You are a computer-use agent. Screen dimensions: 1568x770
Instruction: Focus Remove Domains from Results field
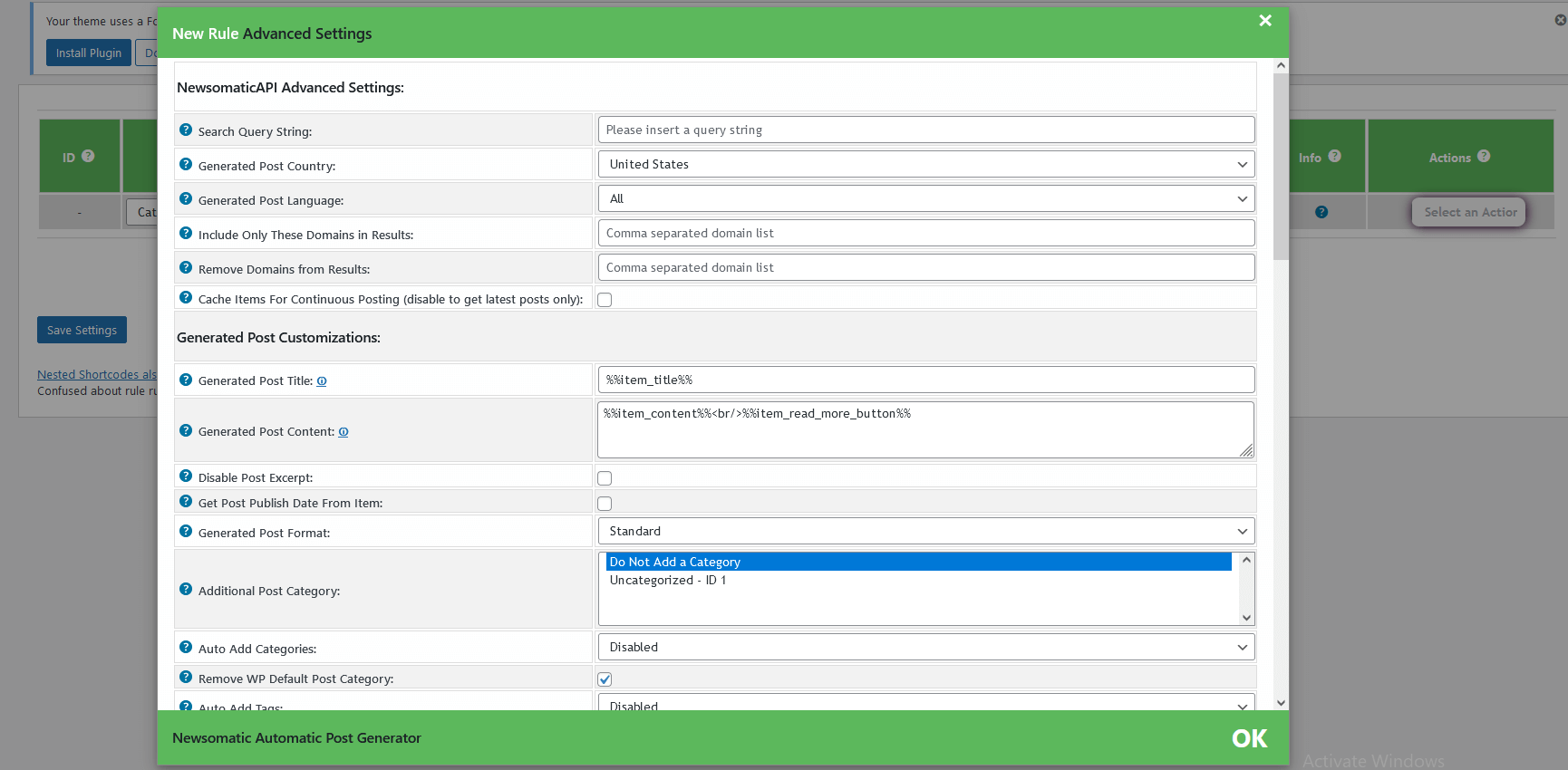pos(926,267)
